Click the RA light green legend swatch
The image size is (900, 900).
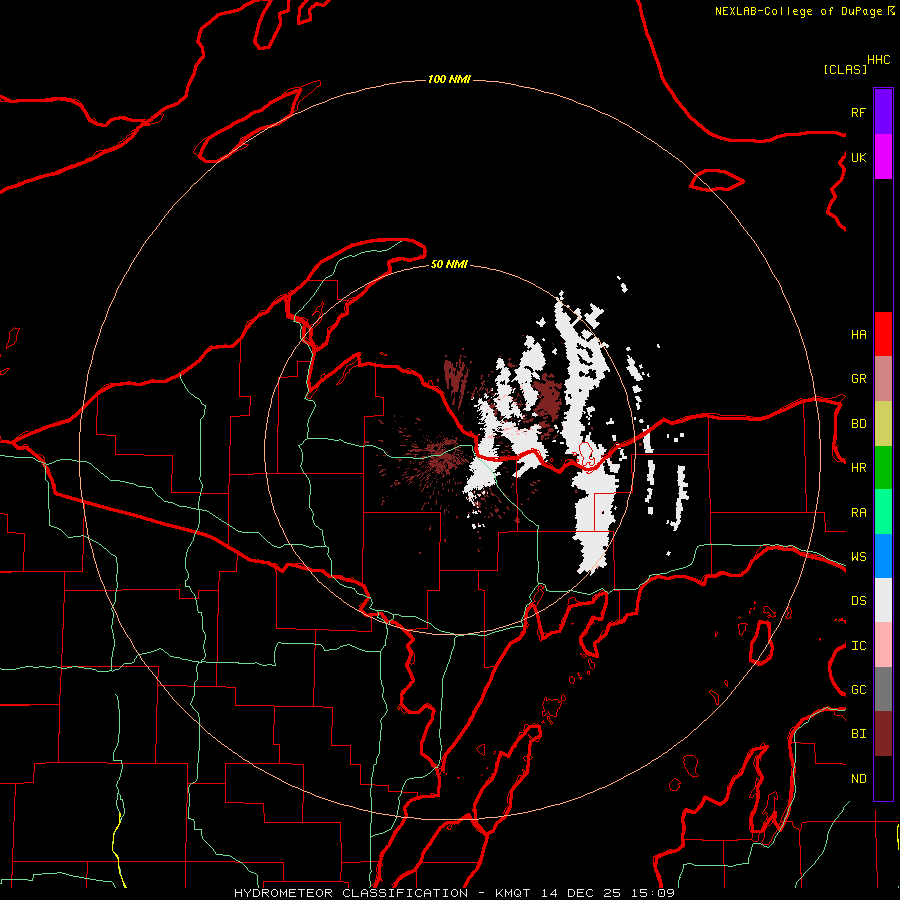coord(883,512)
